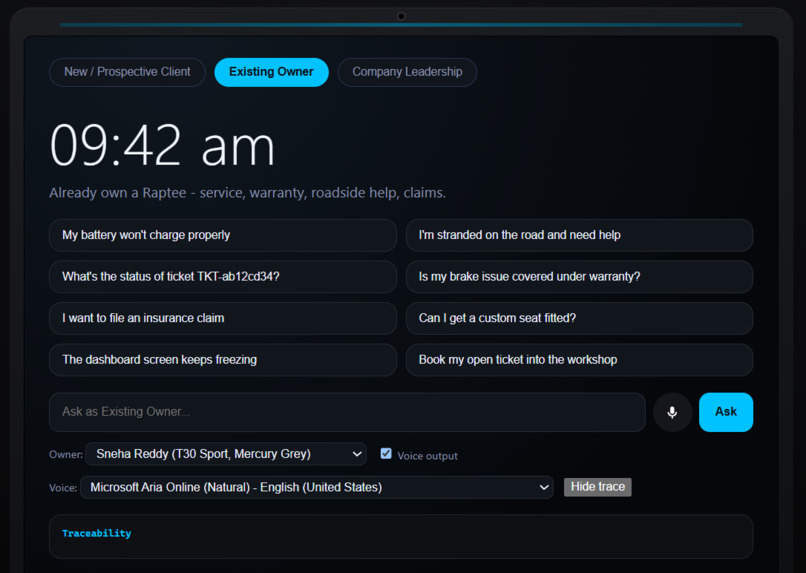This screenshot has width=806, height=573.
Task: Choose "Book my open ticket into the workshop"
Action: (579, 360)
